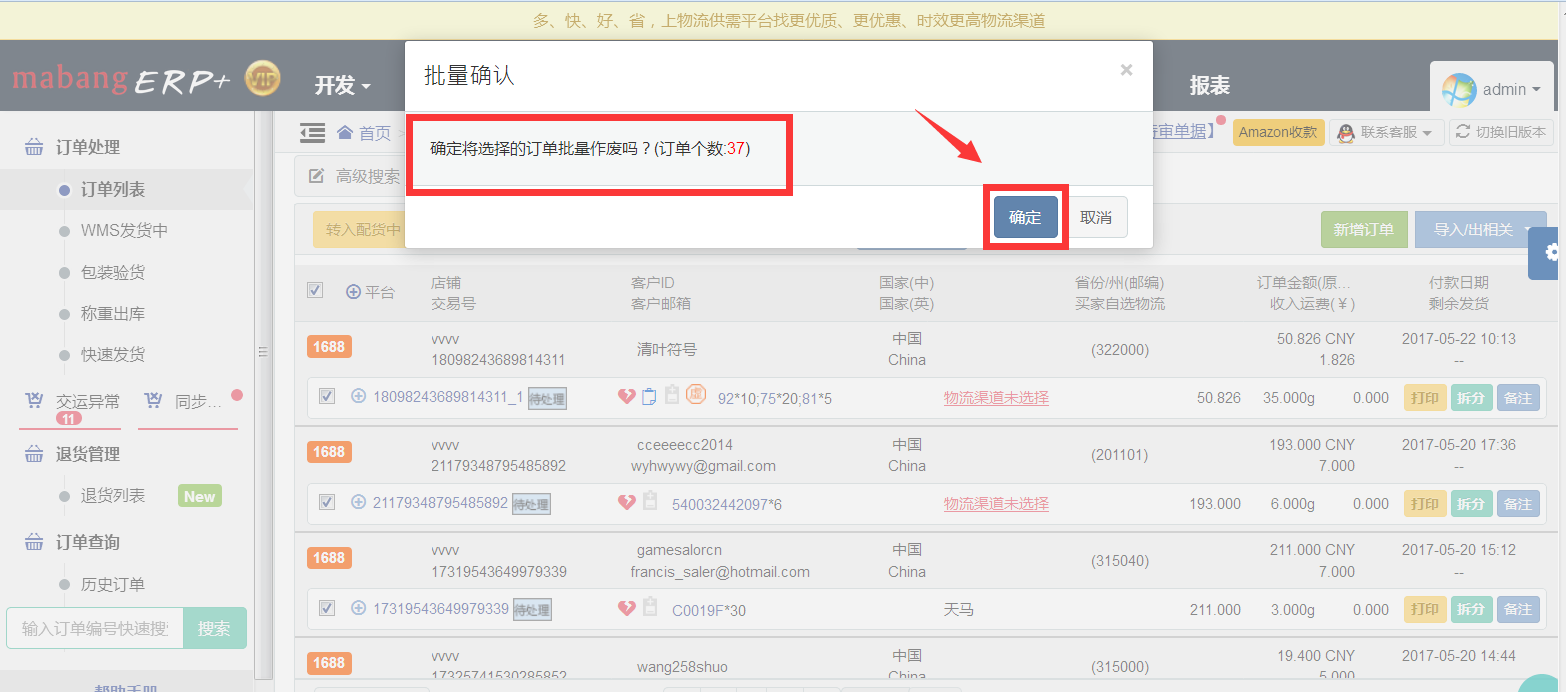Click the basket icon next to 订单处理

[x=34, y=147]
